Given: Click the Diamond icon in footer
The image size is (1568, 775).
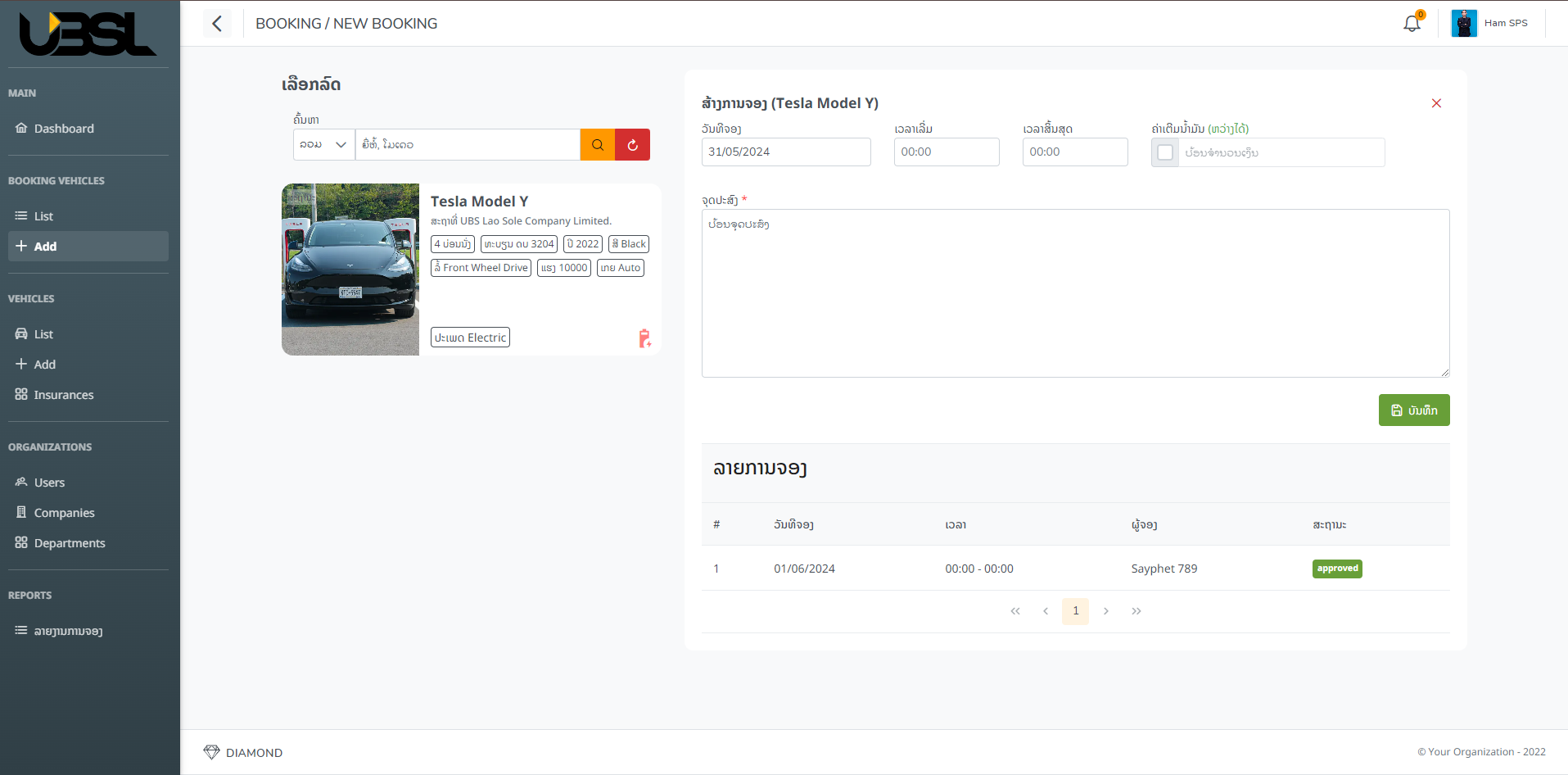Looking at the screenshot, I should coord(211,752).
